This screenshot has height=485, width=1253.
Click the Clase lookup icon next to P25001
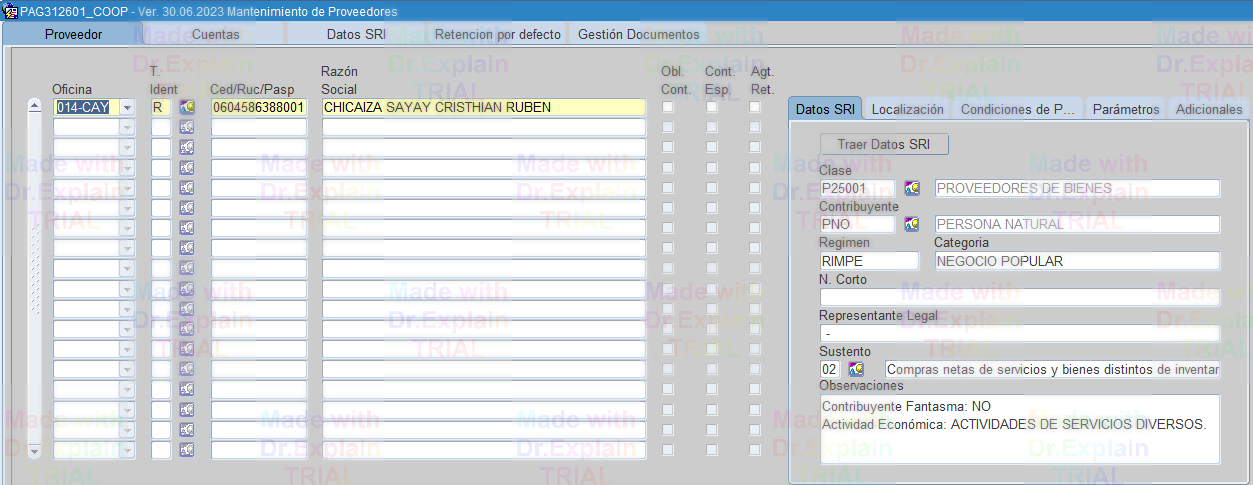(x=911, y=188)
